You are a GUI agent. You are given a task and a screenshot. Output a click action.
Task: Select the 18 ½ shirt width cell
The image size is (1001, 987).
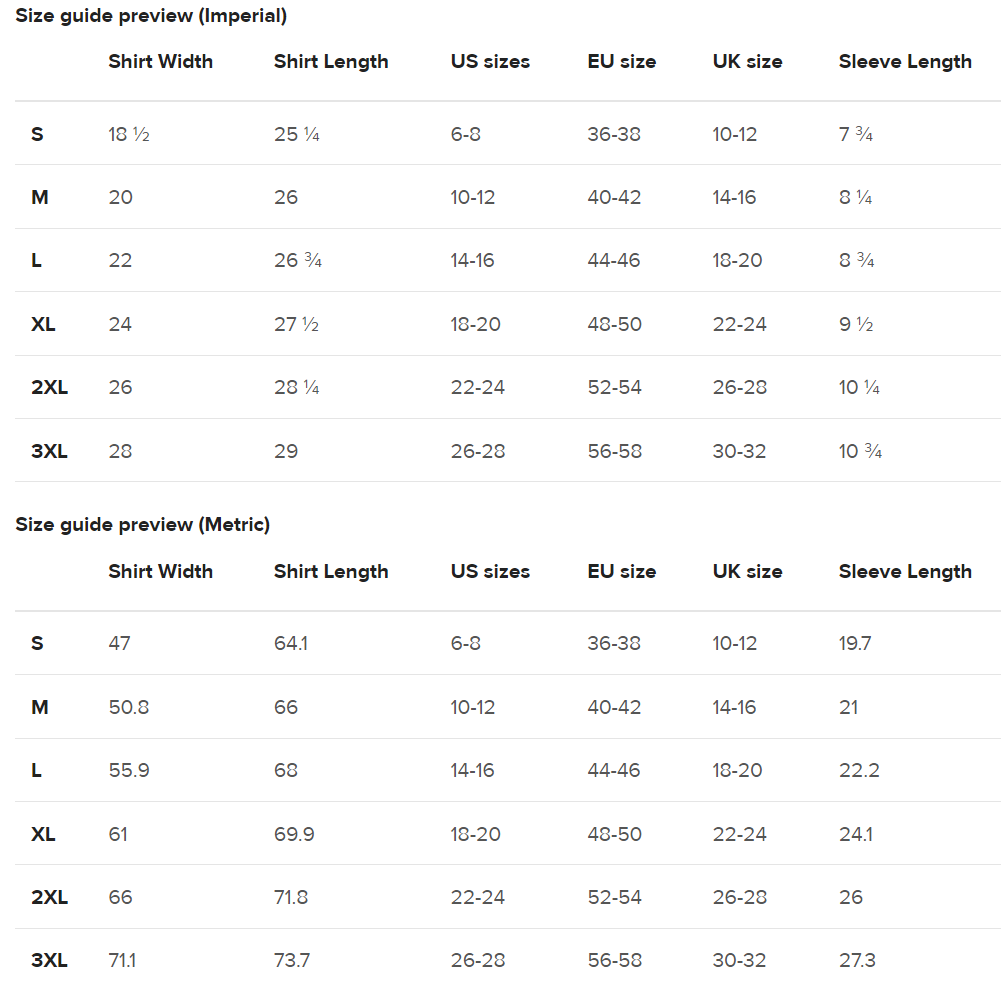pyautogui.click(x=129, y=134)
